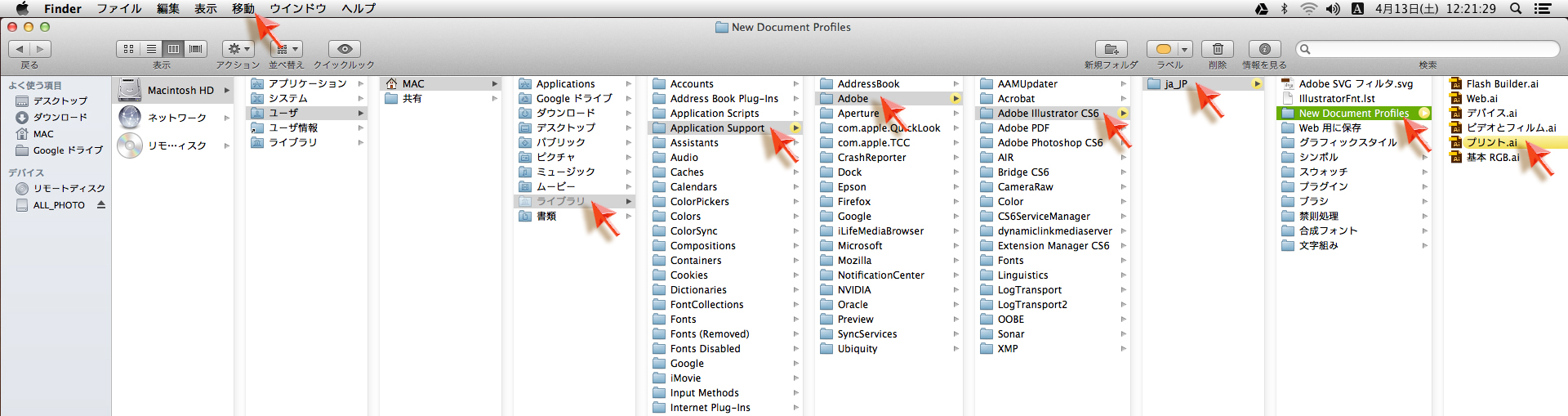
Task: Click the Wi-Fi menu bar icon
Action: (x=1308, y=8)
